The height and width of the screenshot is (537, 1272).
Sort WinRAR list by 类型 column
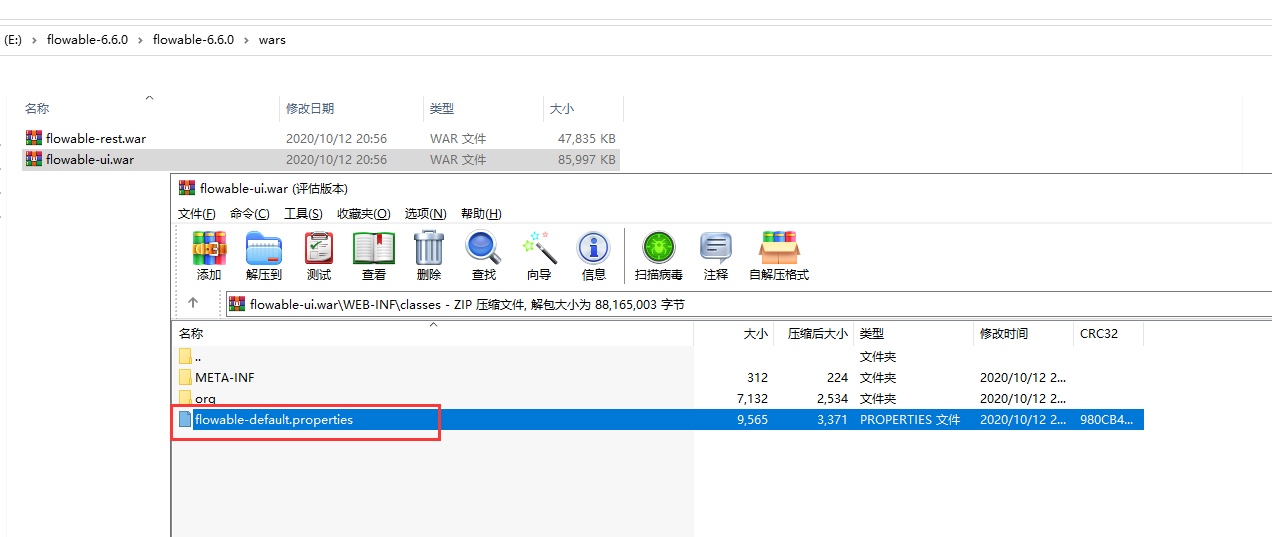(x=913, y=334)
